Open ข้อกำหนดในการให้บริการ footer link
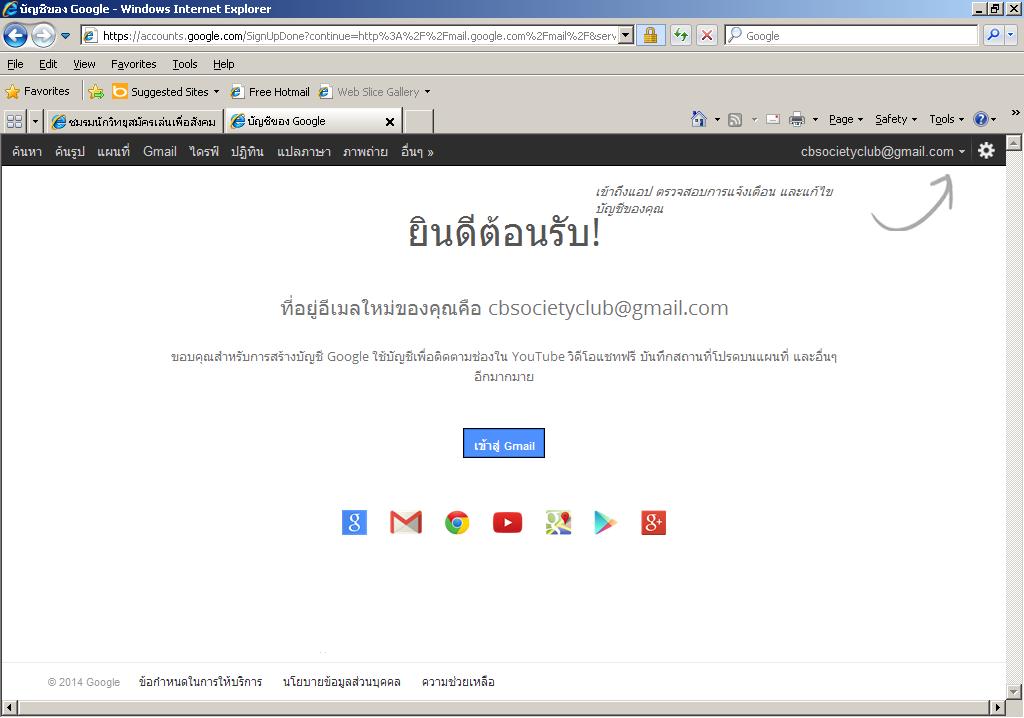 pyautogui.click(x=200, y=681)
